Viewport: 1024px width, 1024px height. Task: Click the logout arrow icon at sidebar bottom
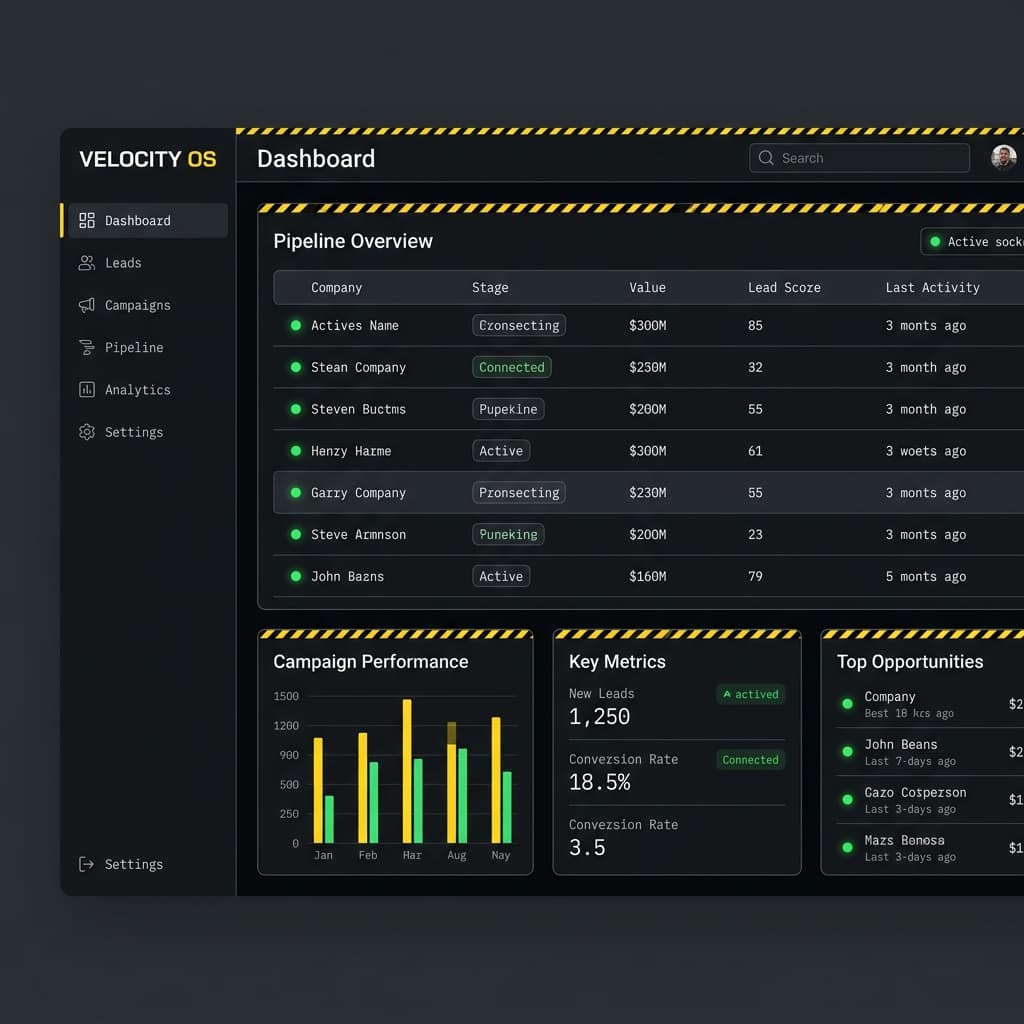tap(87, 864)
